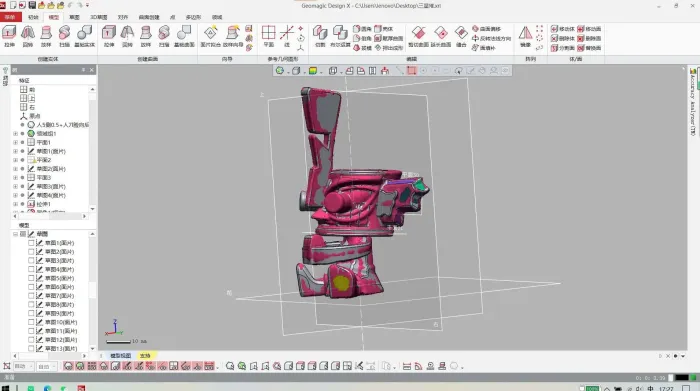Screen dimensions: 700x391
Task: Choose the solid Loft (放样) tool
Action: pos(46,36)
